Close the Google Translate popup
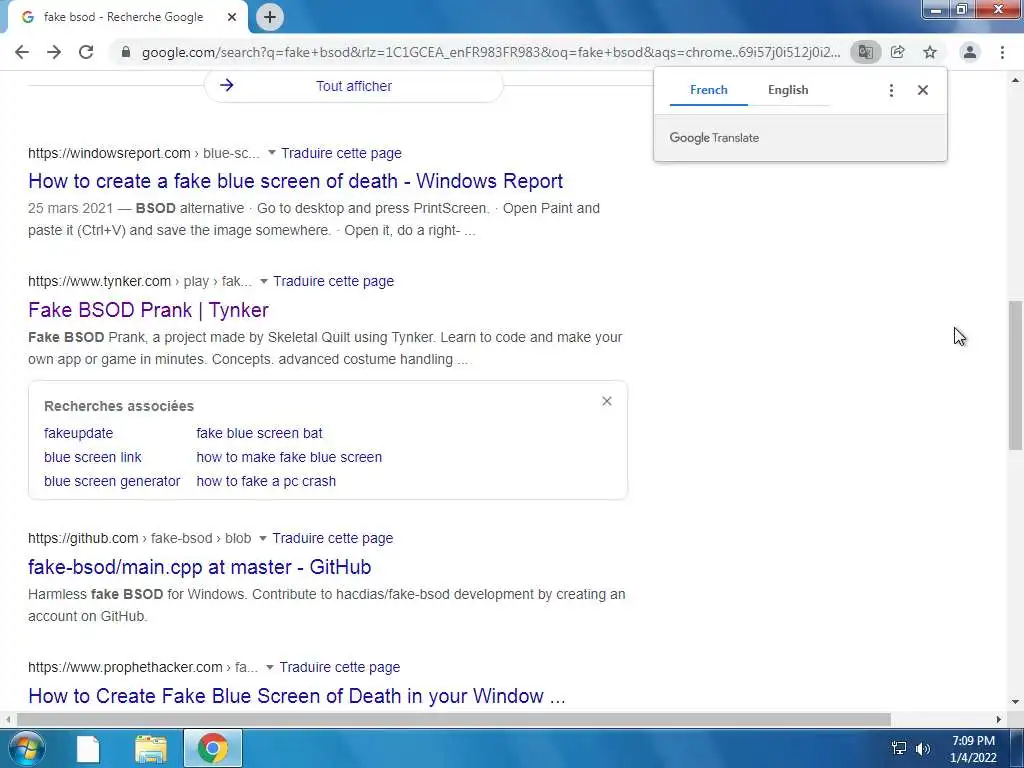The image size is (1024, 768). pos(923,90)
